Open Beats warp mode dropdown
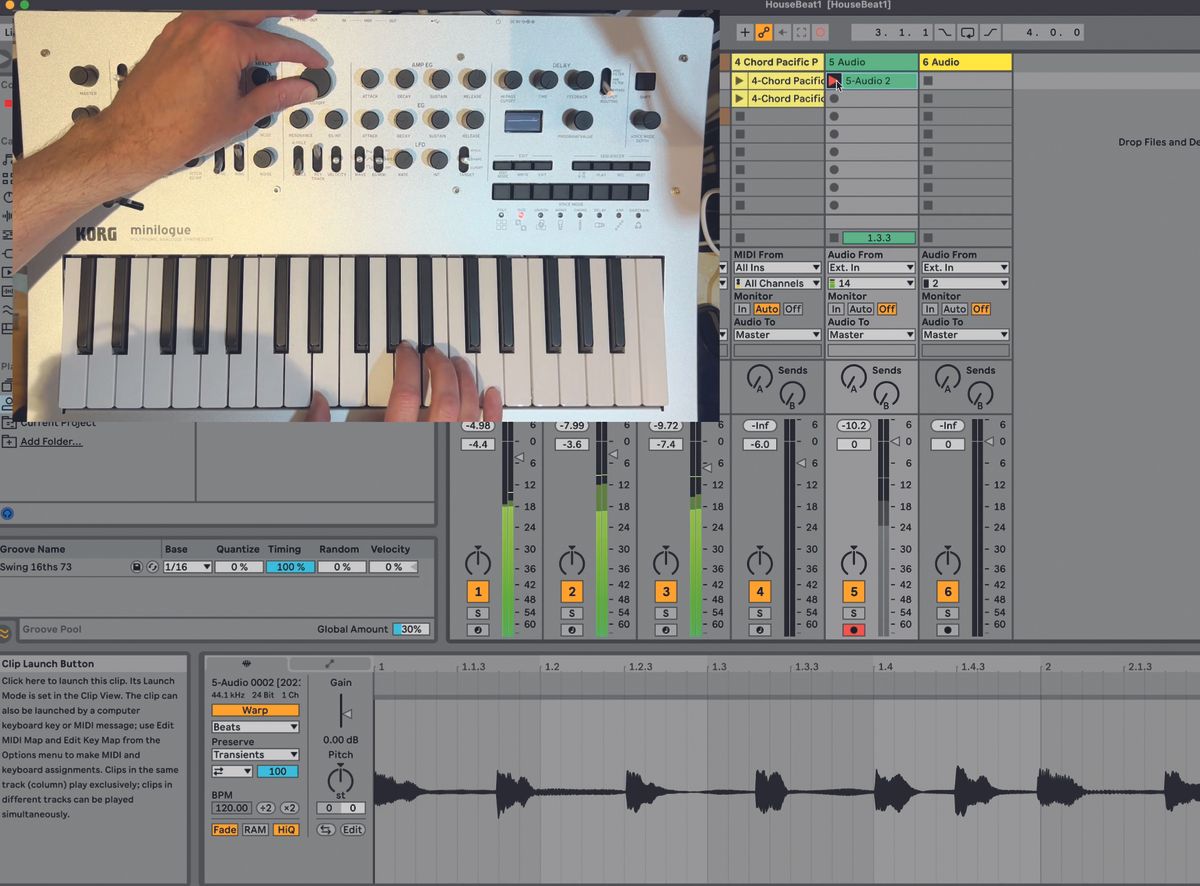The height and width of the screenshot is (886, 1200). [255, 727]
